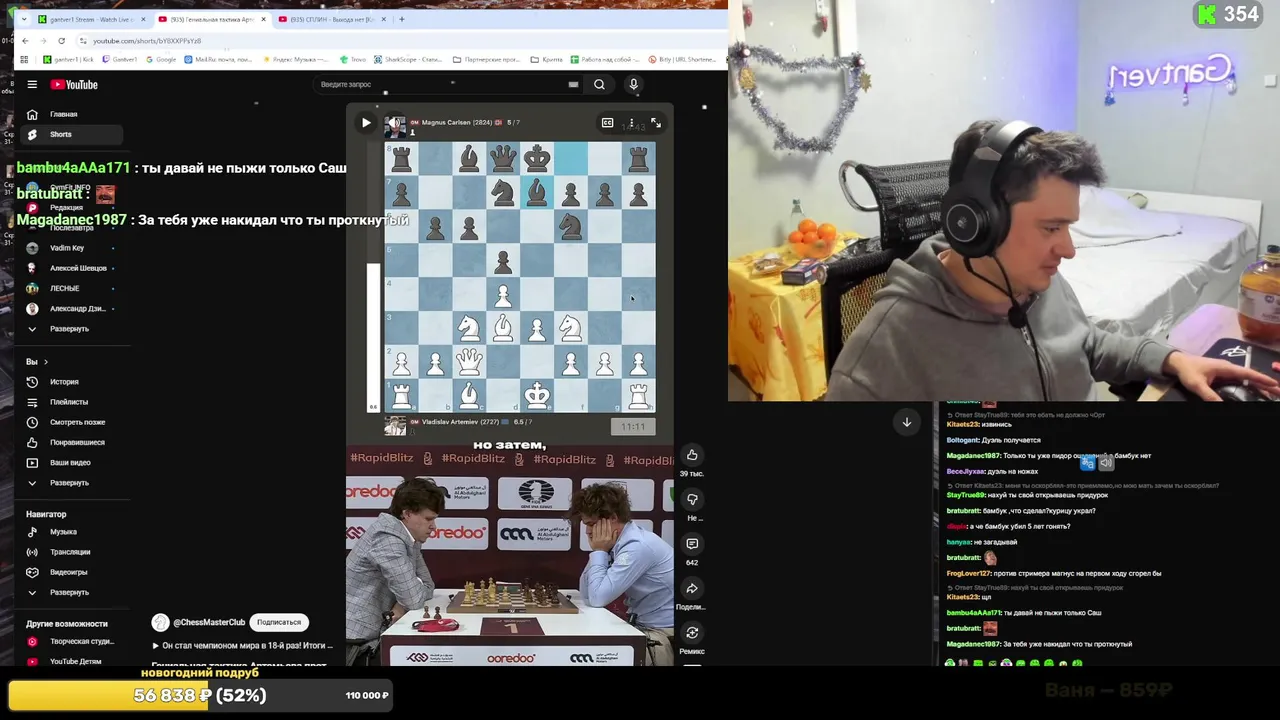Open the gantver1 | Kick bookmark

click(x=68, y=60)
